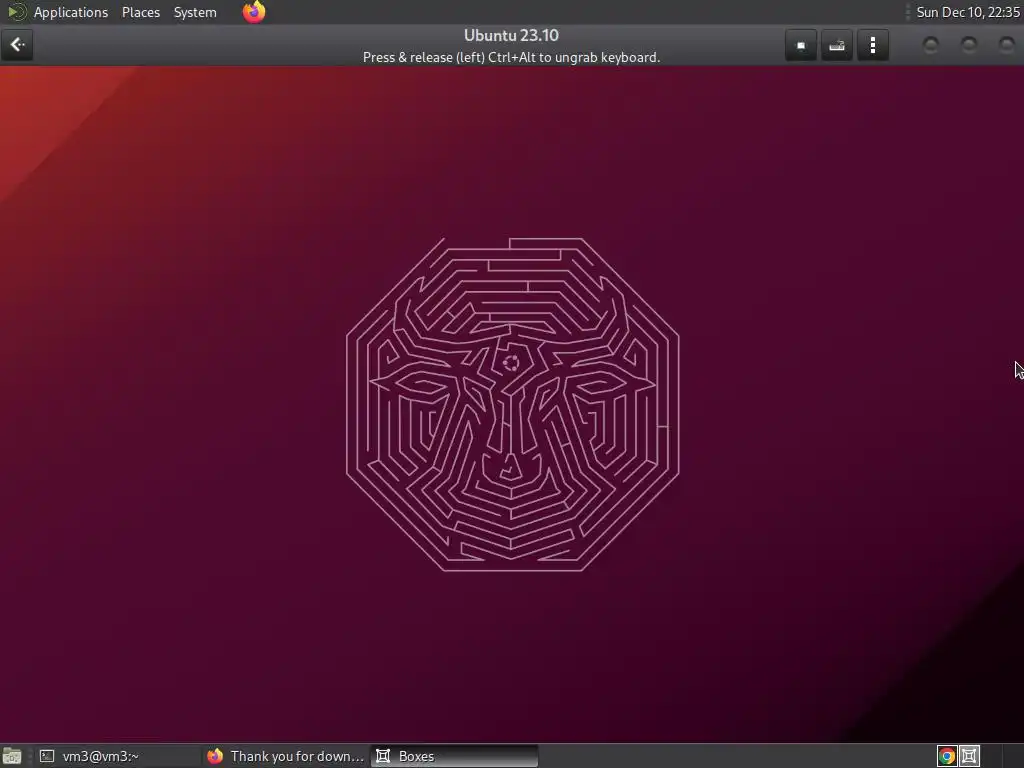Open the three-dot actions menu in Boxes
The width and height of the screenshot is (1024, 768).
point(872,46)
